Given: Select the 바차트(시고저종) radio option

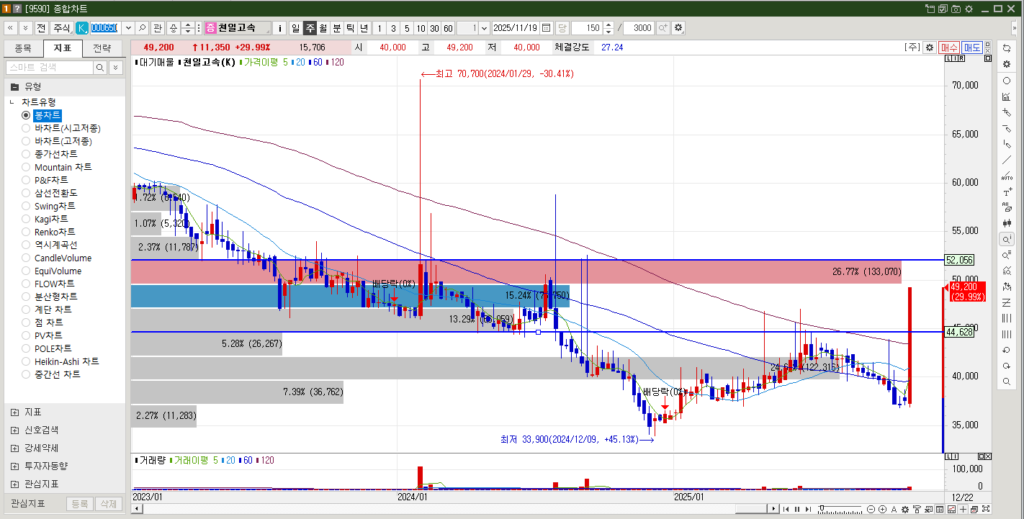Looking at the screenshot, I should pos(27,128).
